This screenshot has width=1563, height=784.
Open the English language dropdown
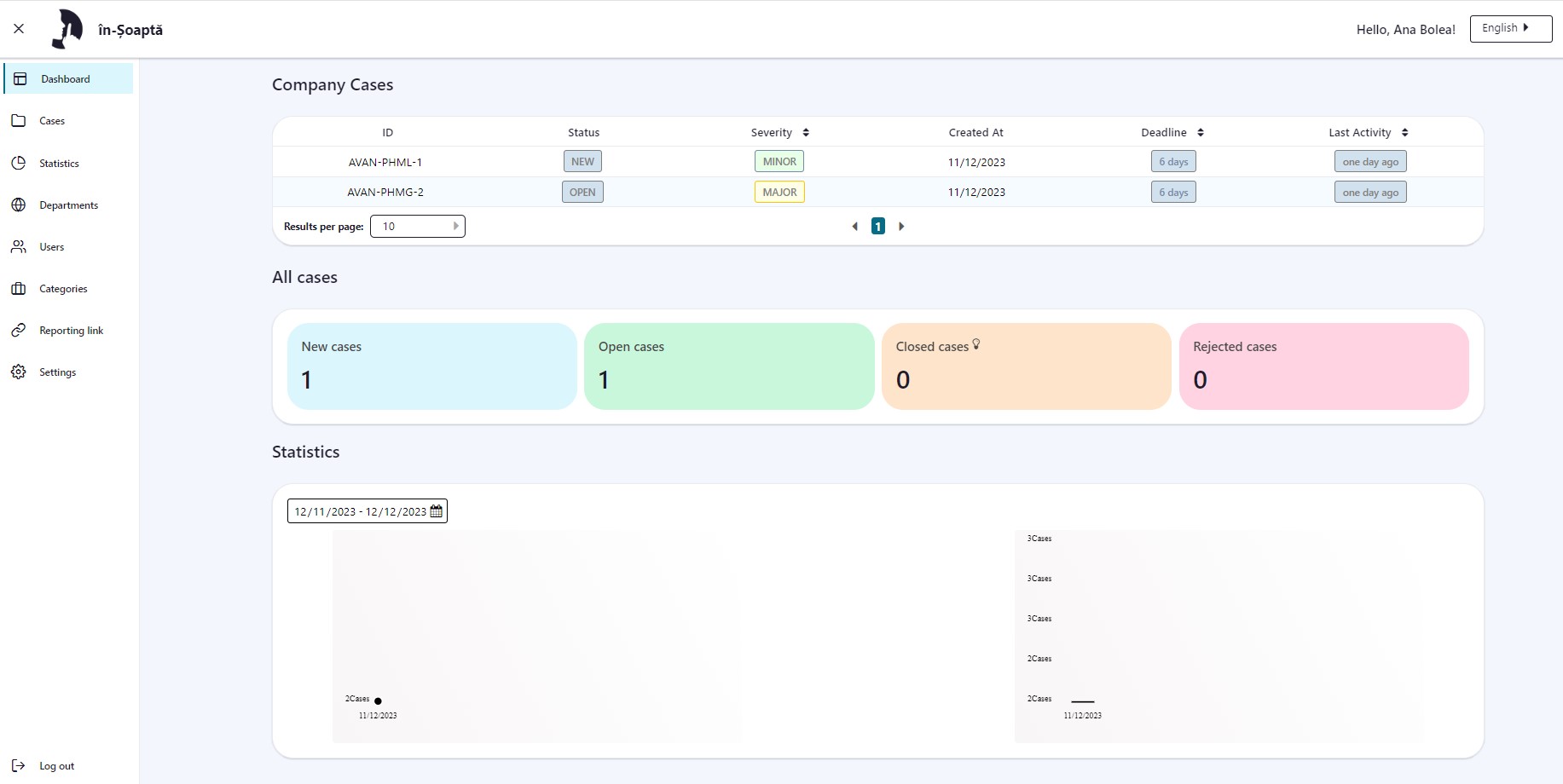[1510, 28]
